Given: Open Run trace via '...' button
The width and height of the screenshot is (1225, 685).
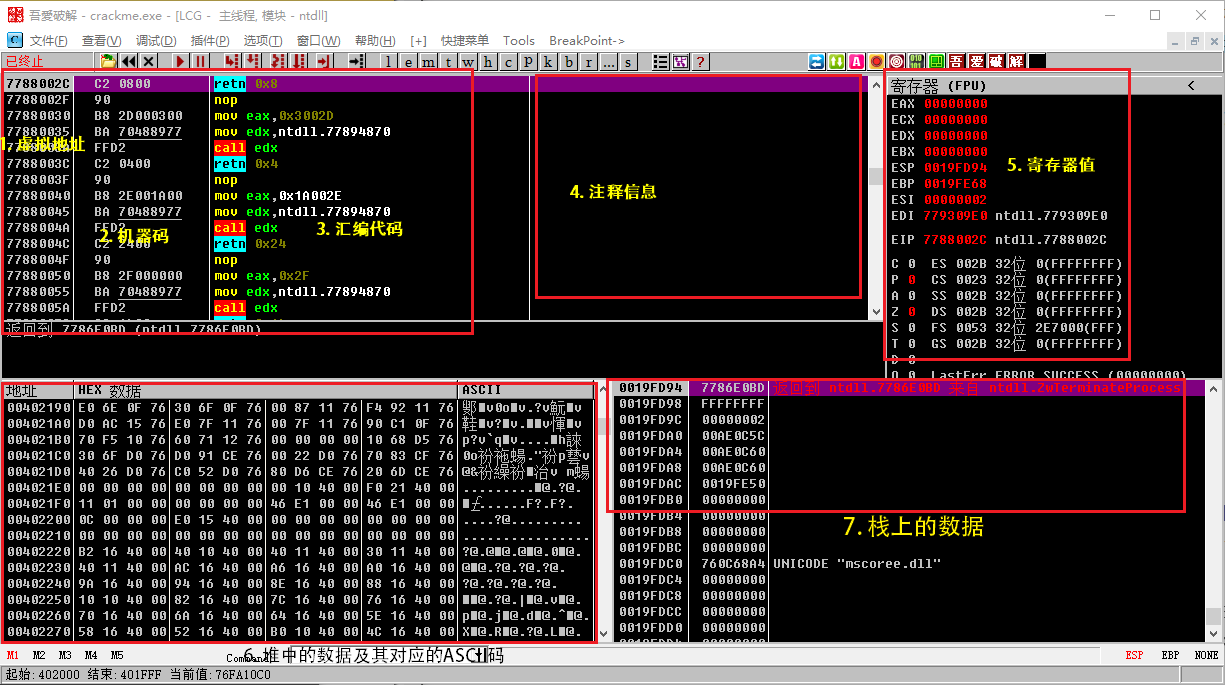Looking at the screenshot, I should coord(609,62).
